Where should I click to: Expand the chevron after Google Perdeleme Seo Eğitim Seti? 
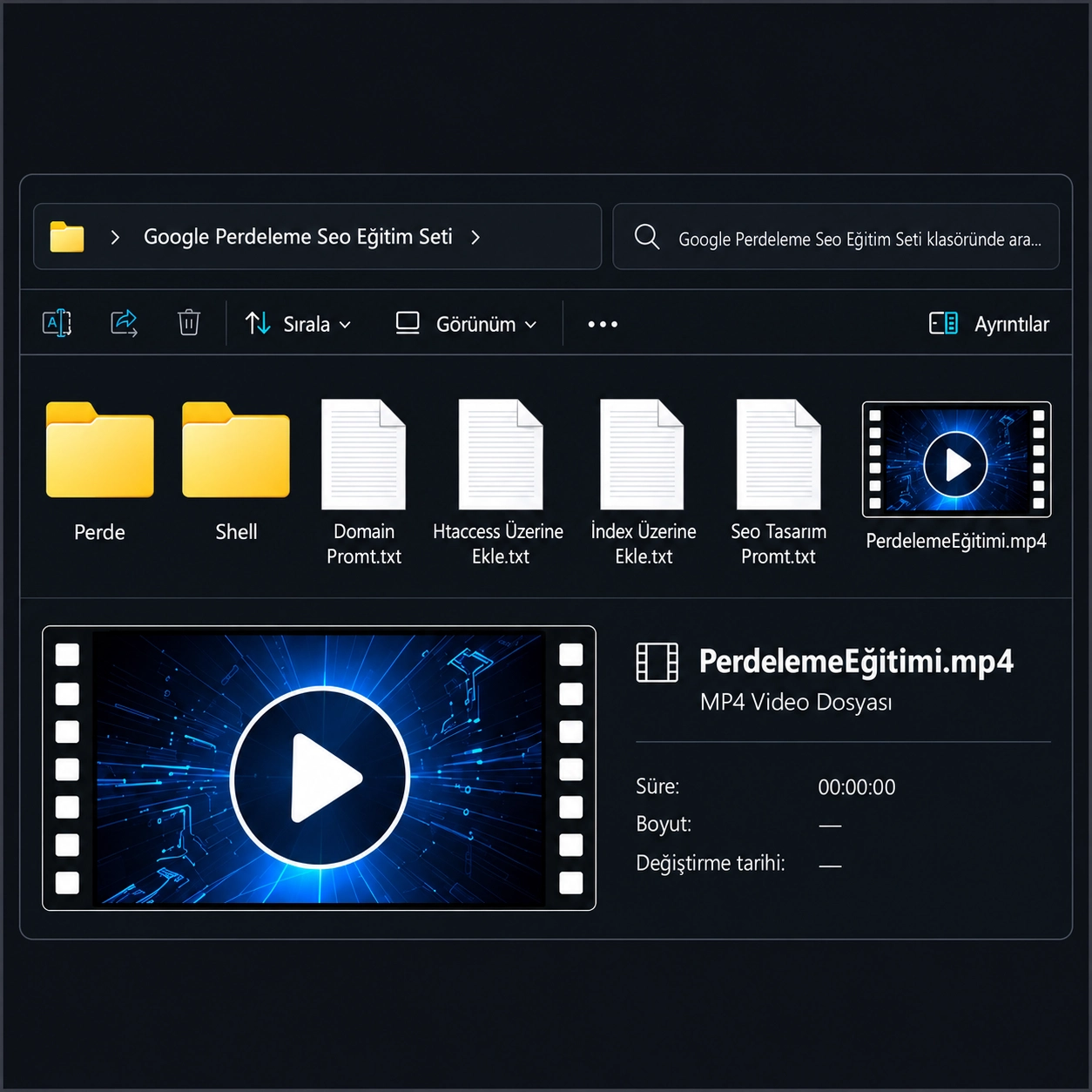pos(475,237)
